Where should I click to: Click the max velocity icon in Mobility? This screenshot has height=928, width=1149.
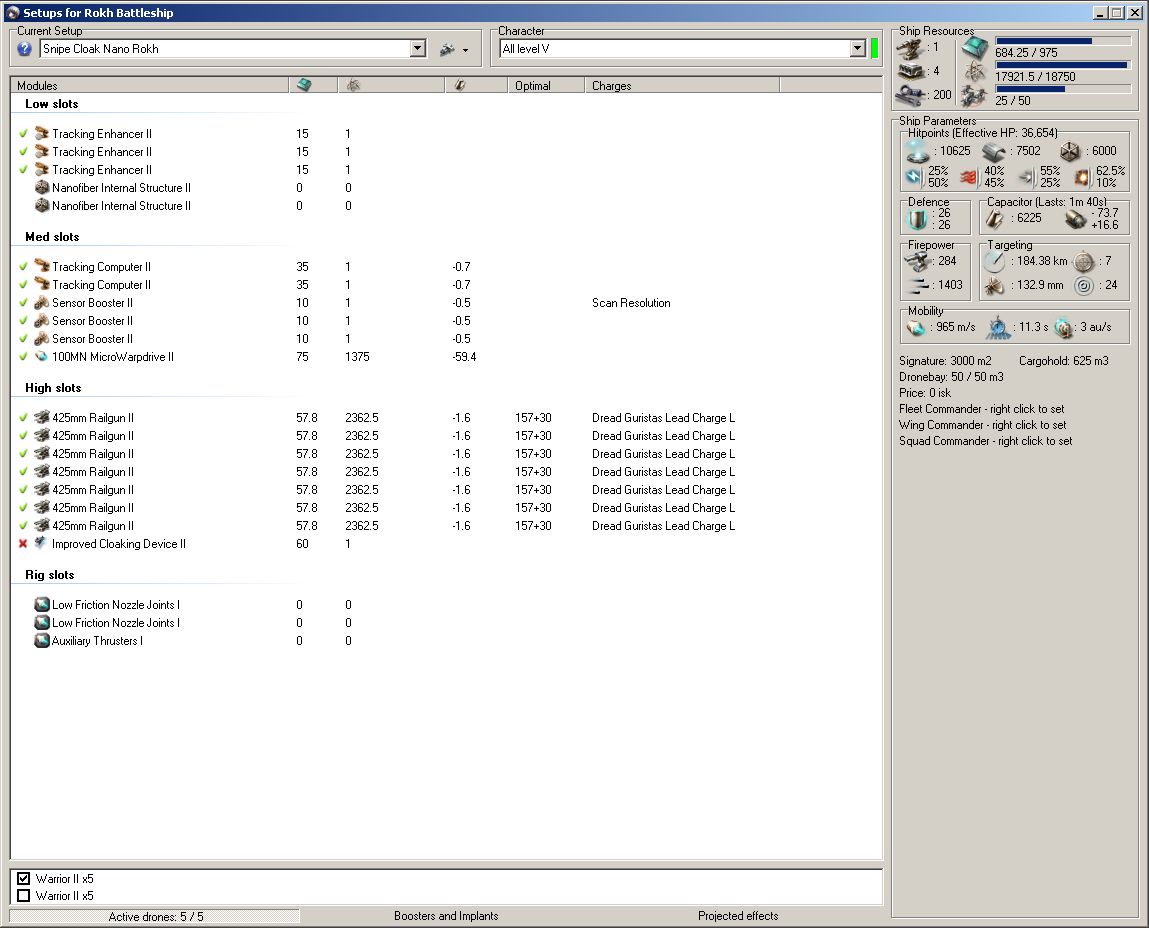(916, 327)
